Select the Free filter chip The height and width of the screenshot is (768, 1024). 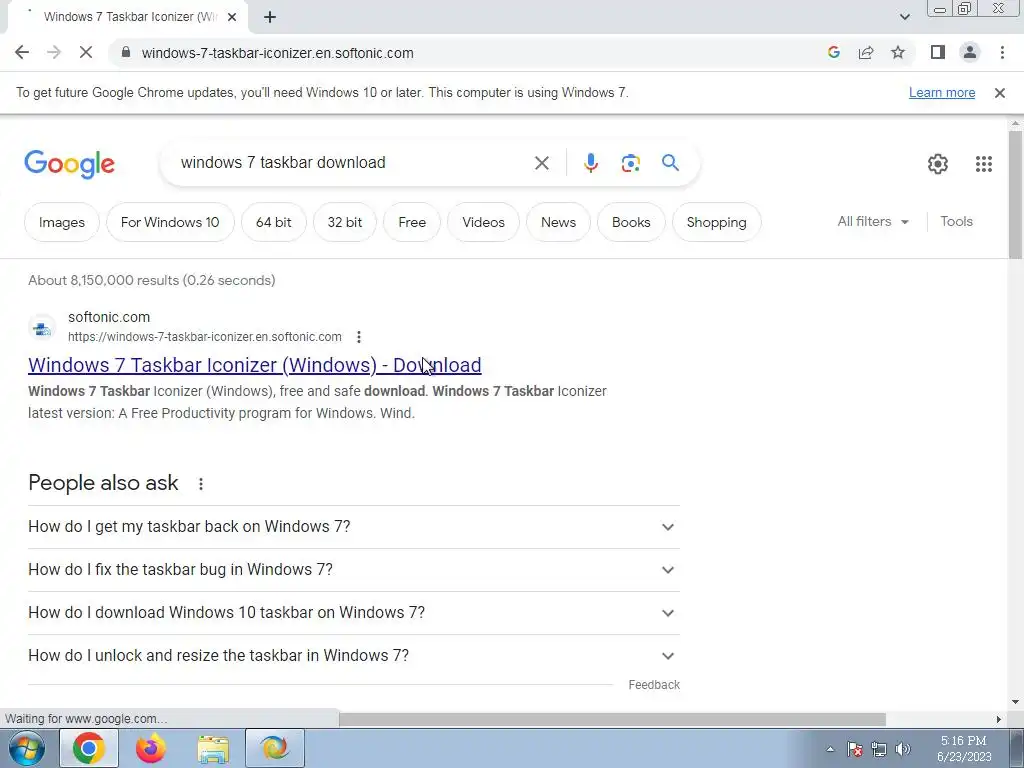click(x=412, y=222)
